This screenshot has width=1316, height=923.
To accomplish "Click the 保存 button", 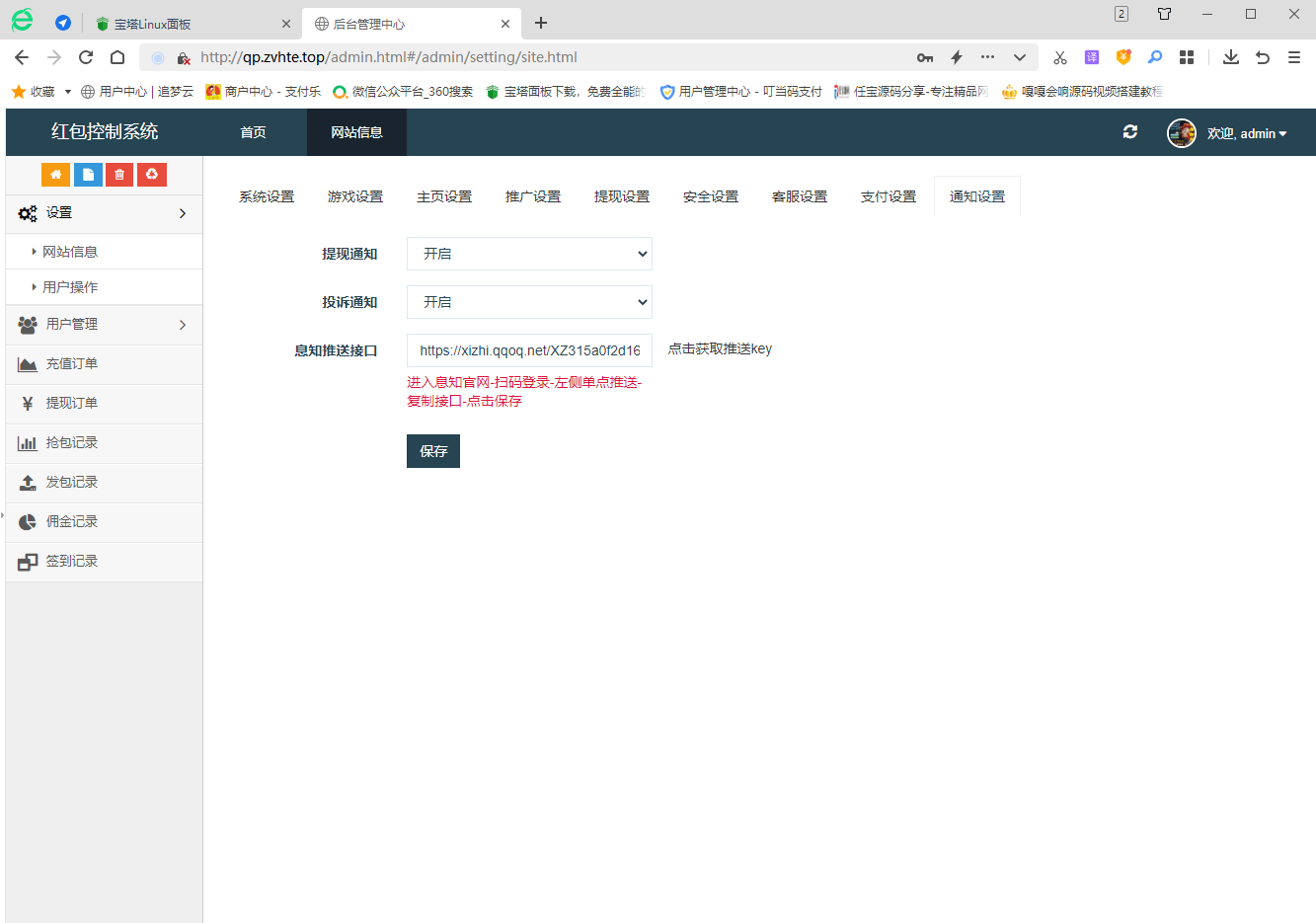I will tap(432, 451).
